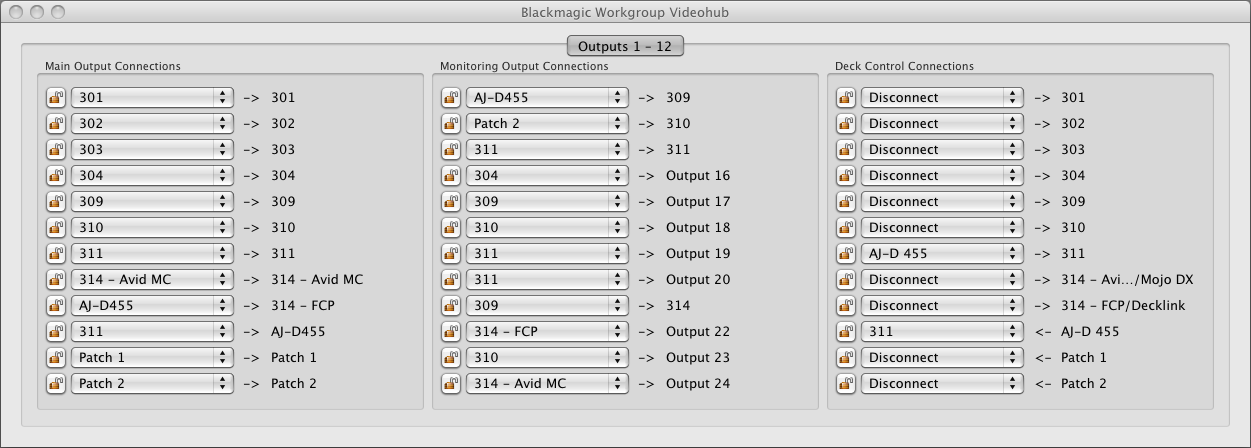This screenshot has width=1251, height=448.
Task: Open Disconnect dropdown for Deck Control 309
Action: coord(942,202)
